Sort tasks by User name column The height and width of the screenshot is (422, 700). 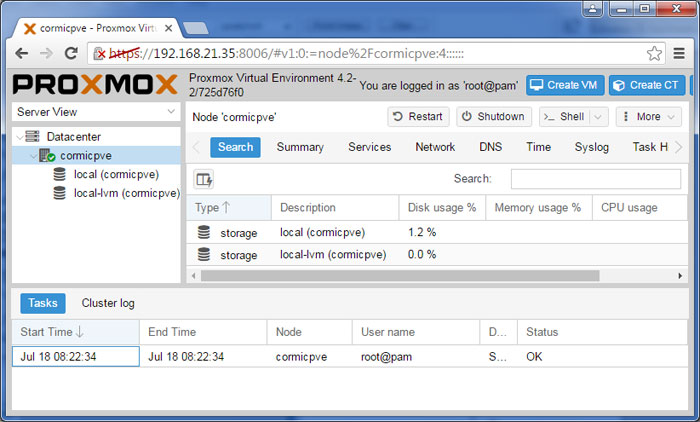416,332
